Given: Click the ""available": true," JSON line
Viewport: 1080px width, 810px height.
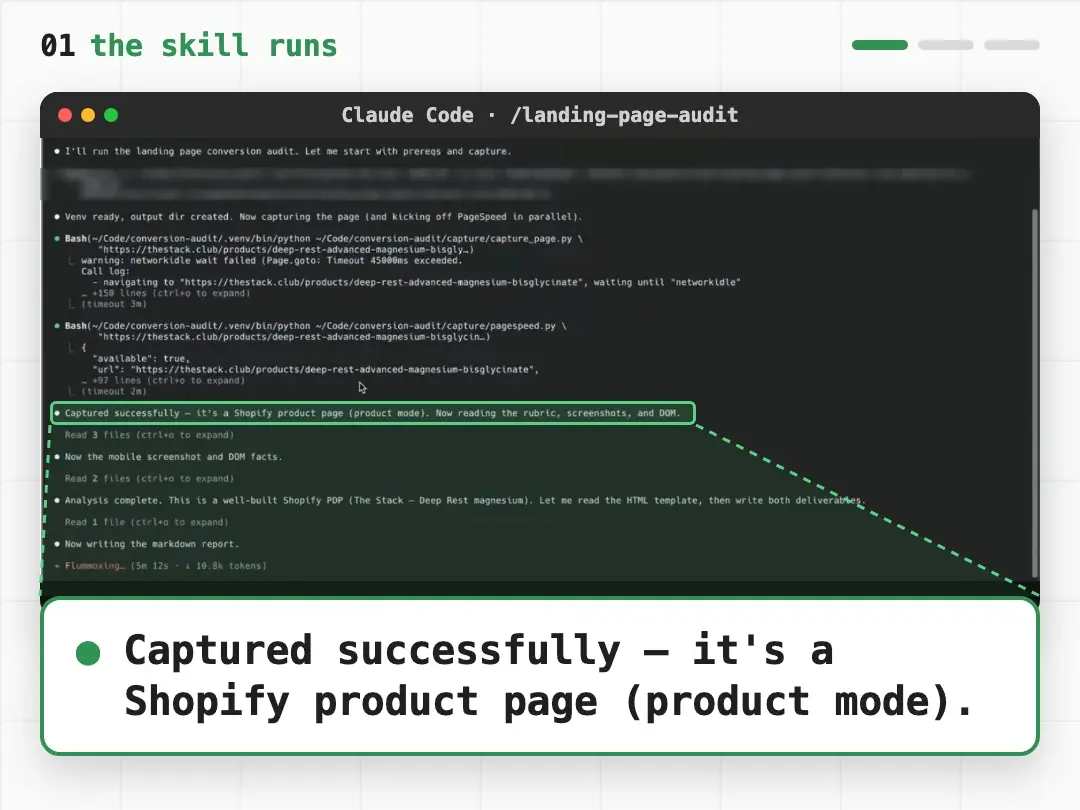Looking at the screenshot, I should [141, 358].
